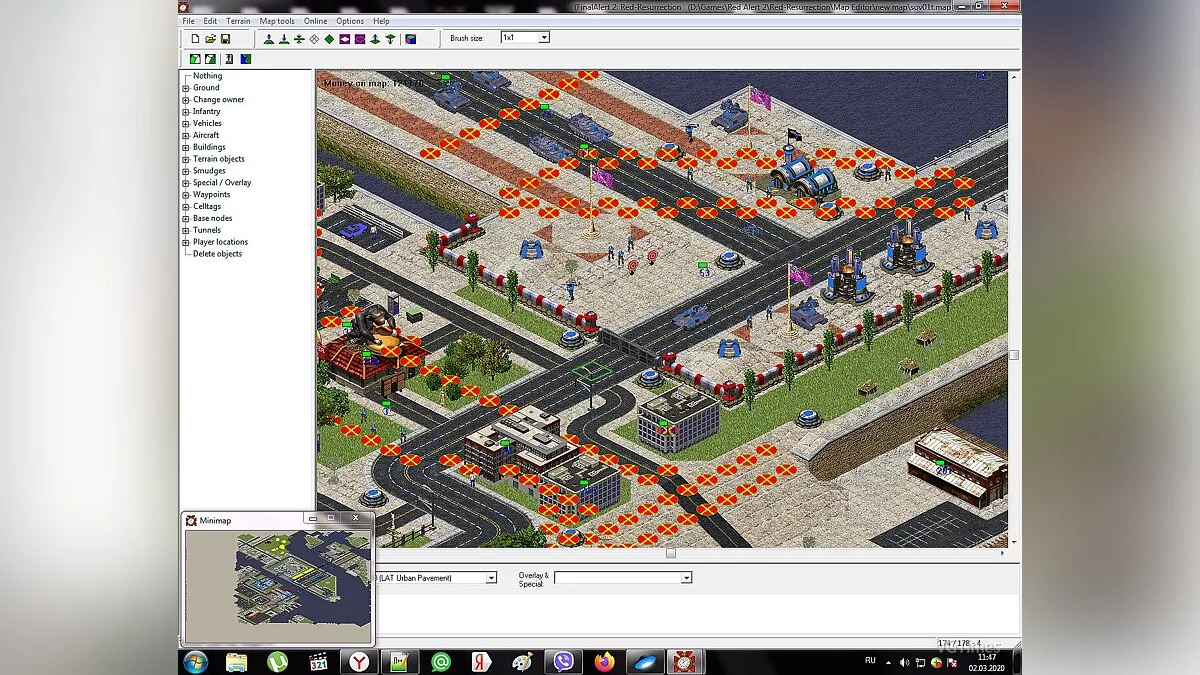Open the Terrain menu
1200x675 pixels.
(x=238, y=21)
